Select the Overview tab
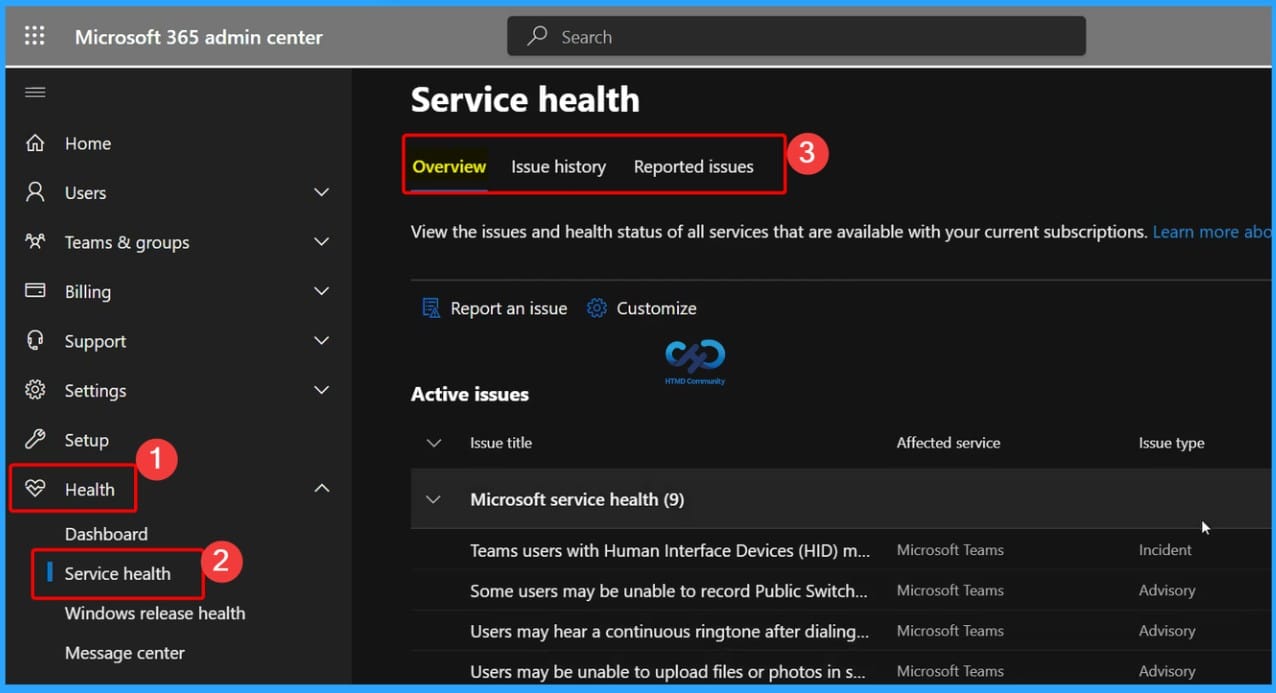1276x693 pixels. (x=449, y=167)
